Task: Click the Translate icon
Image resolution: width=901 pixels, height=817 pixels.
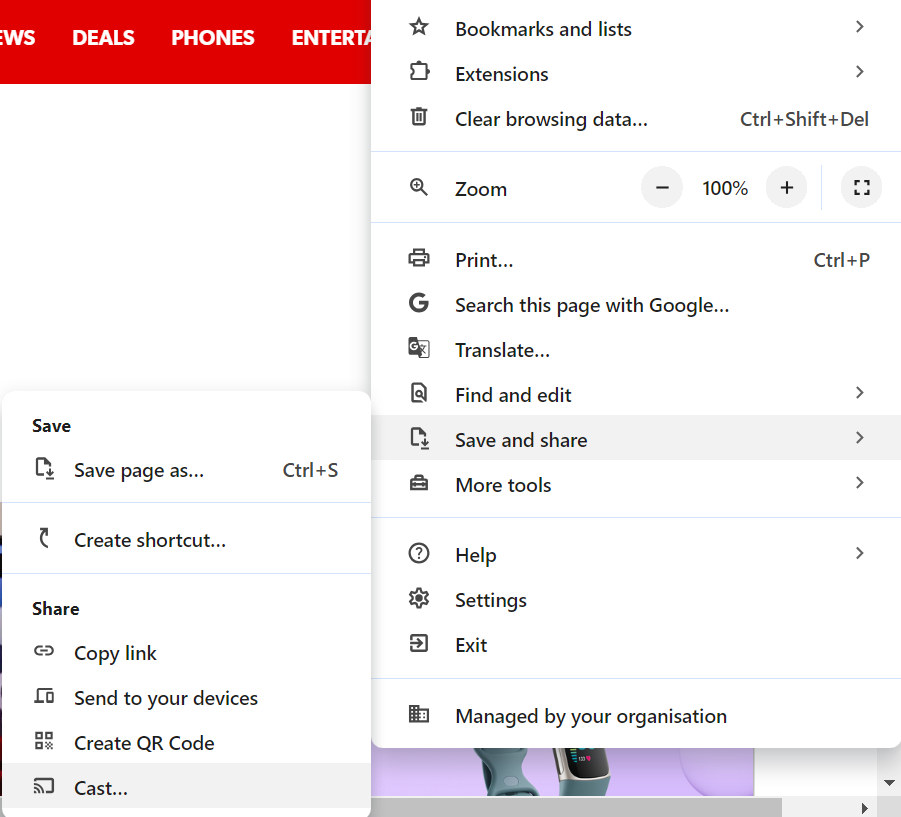Action: (x=419, y=348)
